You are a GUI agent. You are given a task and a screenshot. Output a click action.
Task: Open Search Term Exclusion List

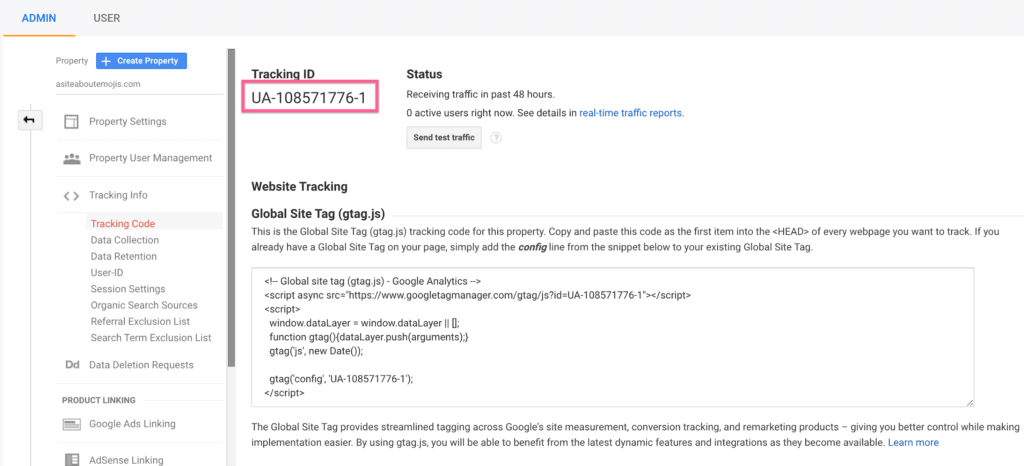152,338
